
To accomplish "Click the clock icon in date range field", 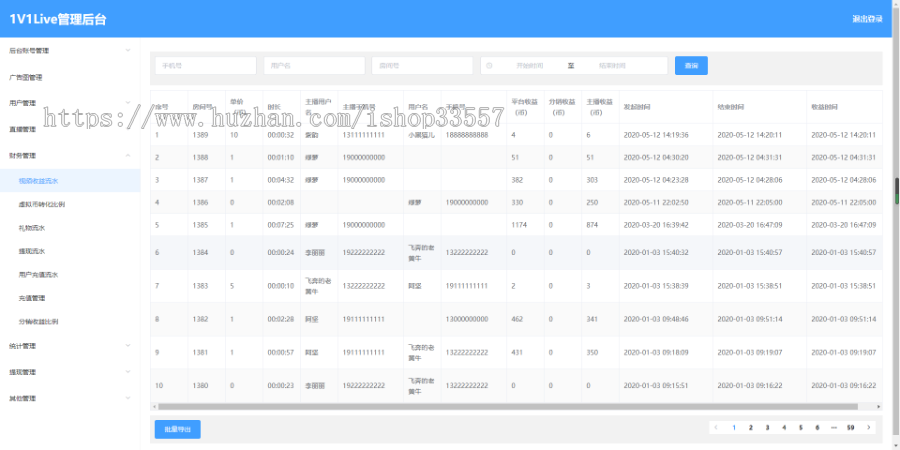I will coord(490,65).
